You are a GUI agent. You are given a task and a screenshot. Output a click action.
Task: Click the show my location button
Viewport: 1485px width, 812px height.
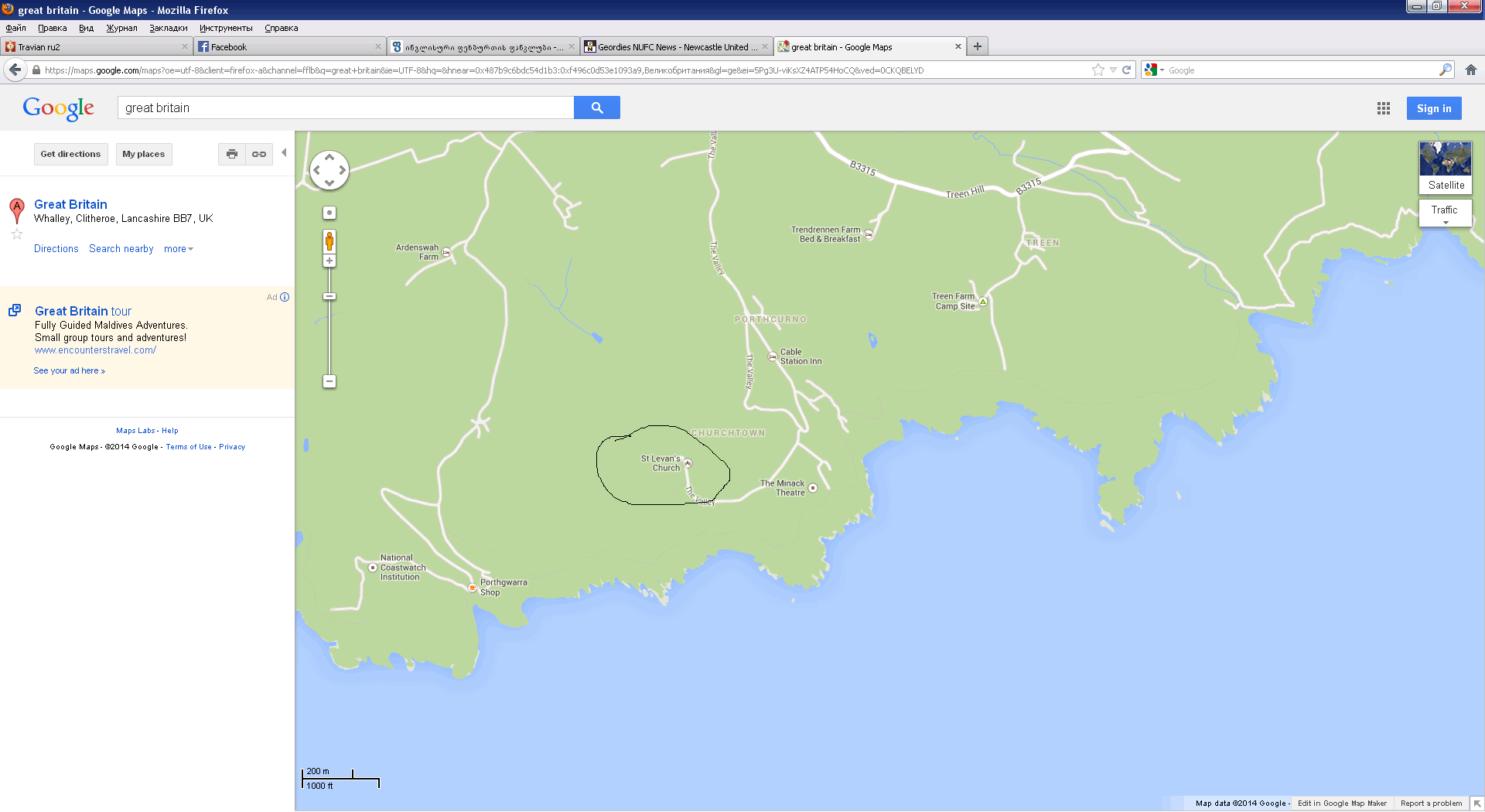click(x=329, y=213)
